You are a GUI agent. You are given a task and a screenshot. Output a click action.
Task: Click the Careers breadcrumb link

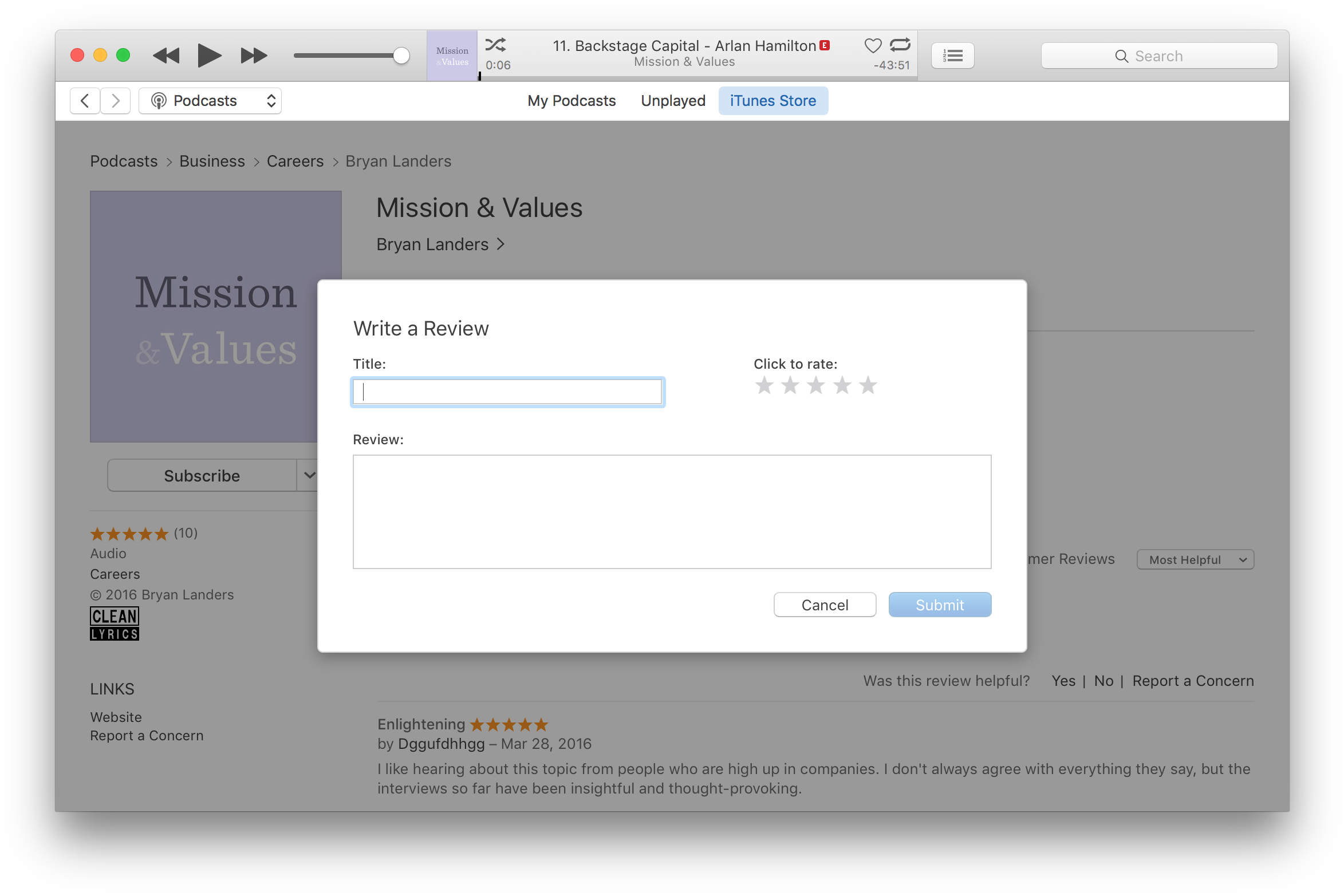coord(295,161)
